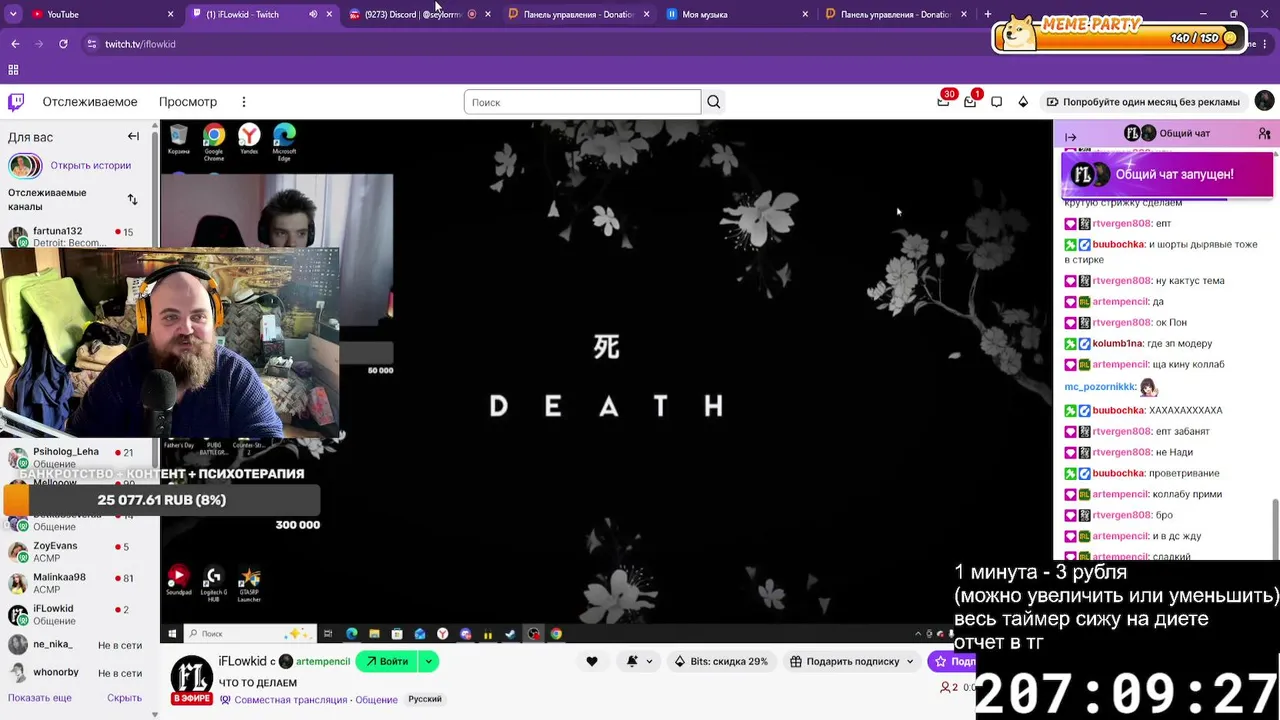Click username kolumb1na in chat
The image size is (1280, 720).
coord(1119,343)
